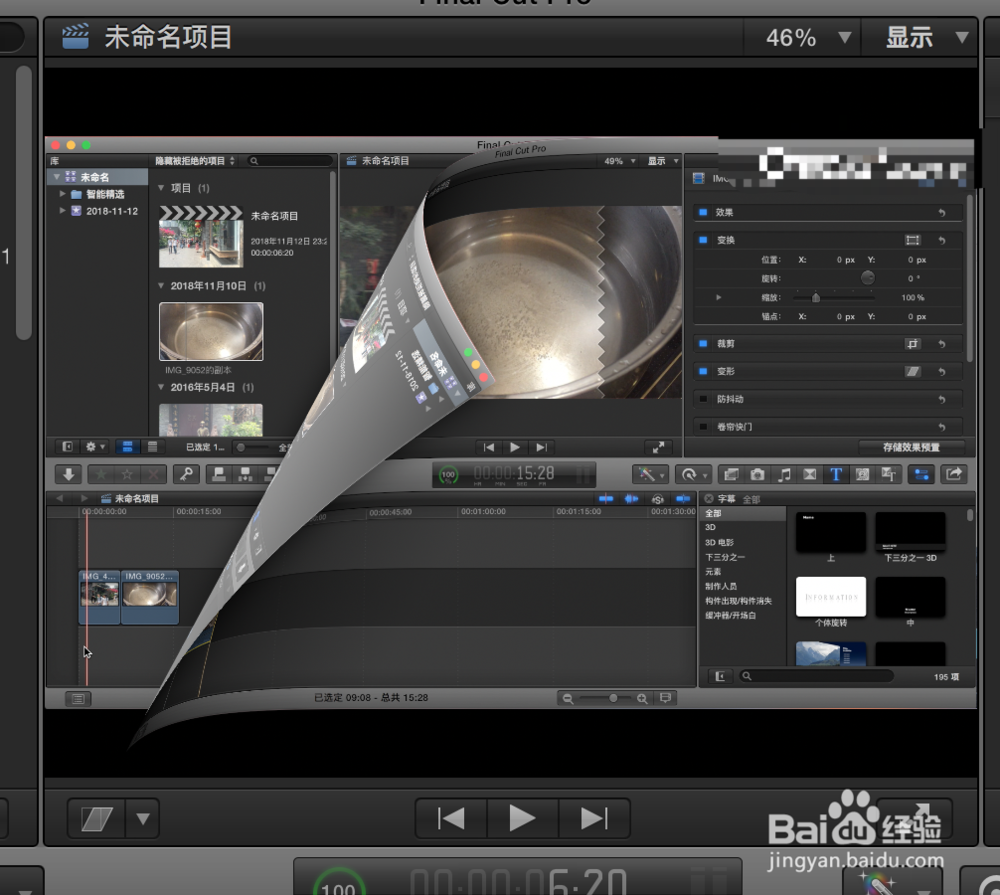Reject the clip with the red X icon
Image resolution: width=1000 pixels, height=895 pixels.
153,474
